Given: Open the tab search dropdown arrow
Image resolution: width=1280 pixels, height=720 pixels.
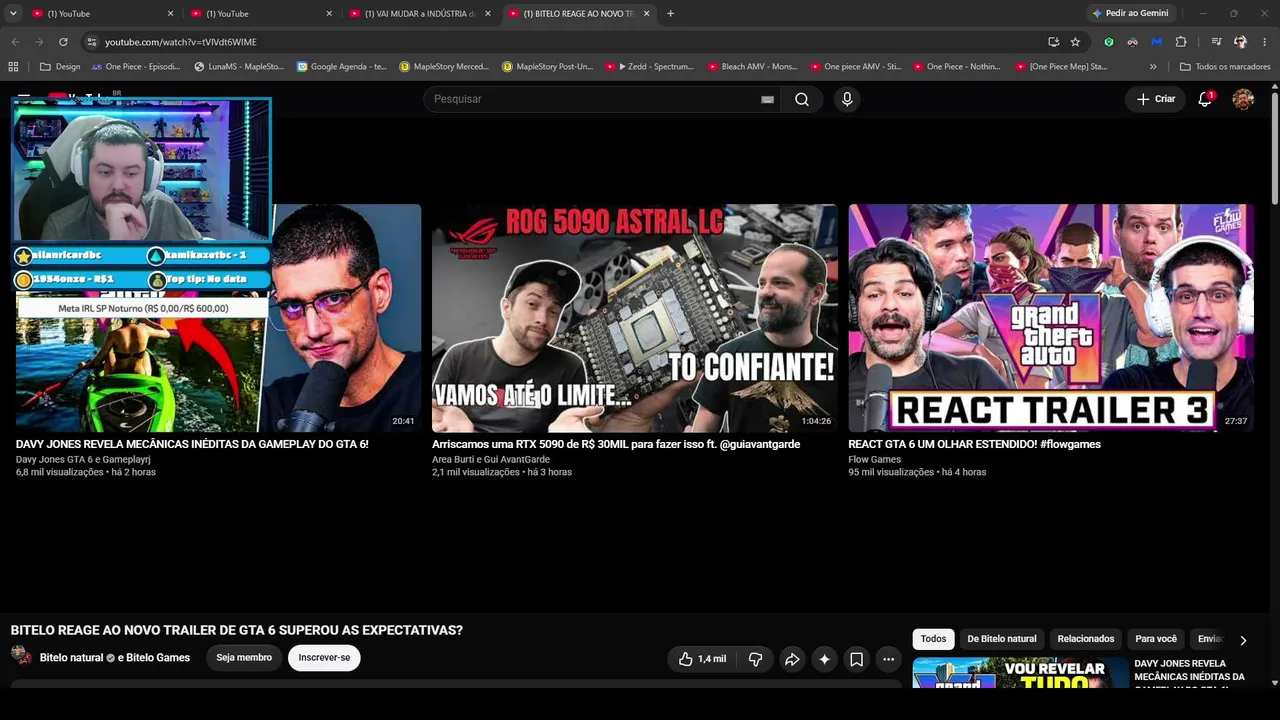Looking at the screenshot, I should tap(12, 14).
